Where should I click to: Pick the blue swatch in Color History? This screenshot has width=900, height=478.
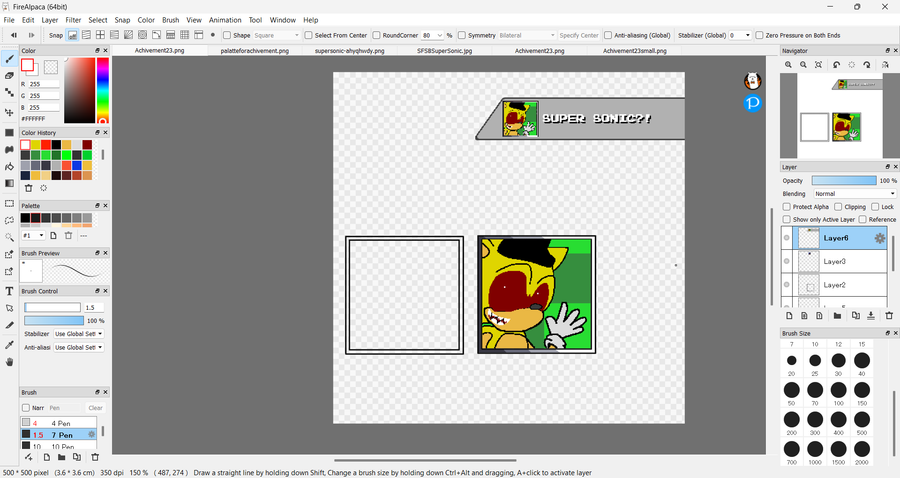click(x=77, y=165)
